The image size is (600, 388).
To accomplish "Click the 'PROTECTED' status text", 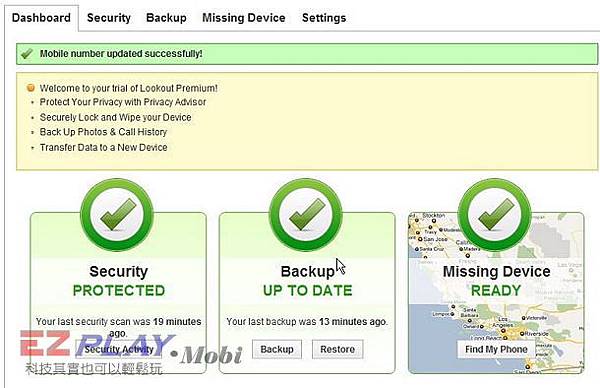I will [x=119, y=290].
